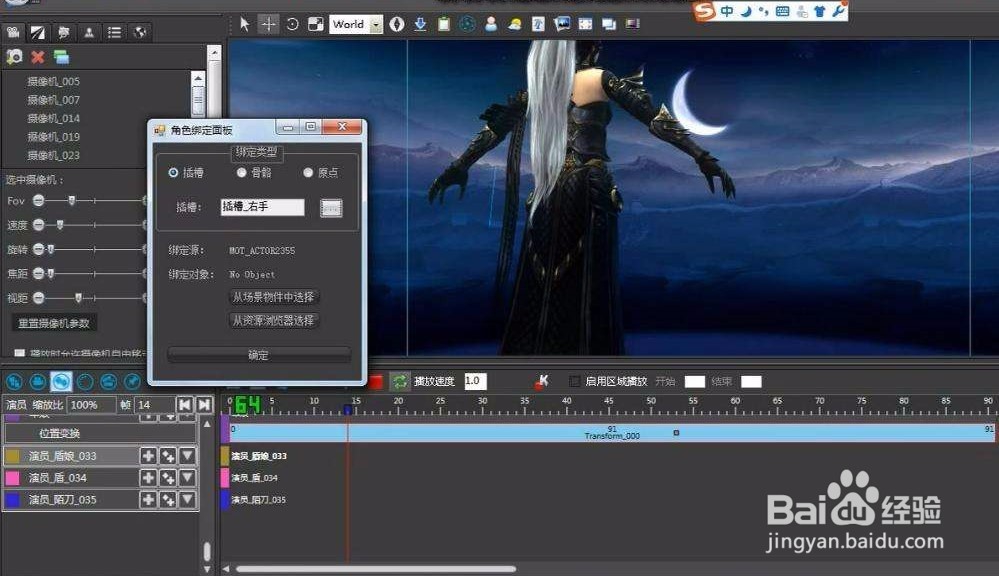Select the 骨骼 radio button

coord(241,173)
